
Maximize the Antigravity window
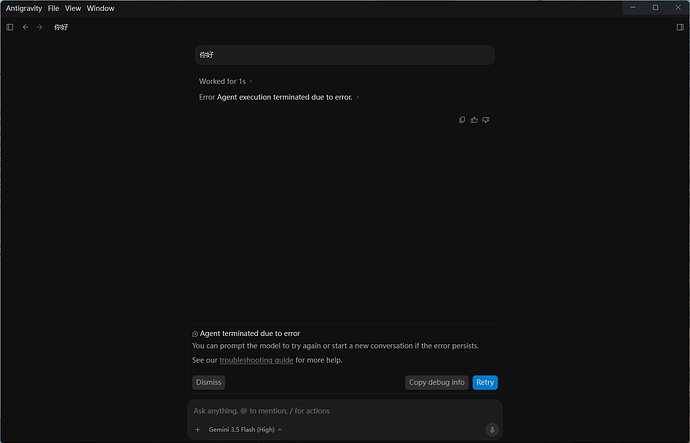[655, 7]
